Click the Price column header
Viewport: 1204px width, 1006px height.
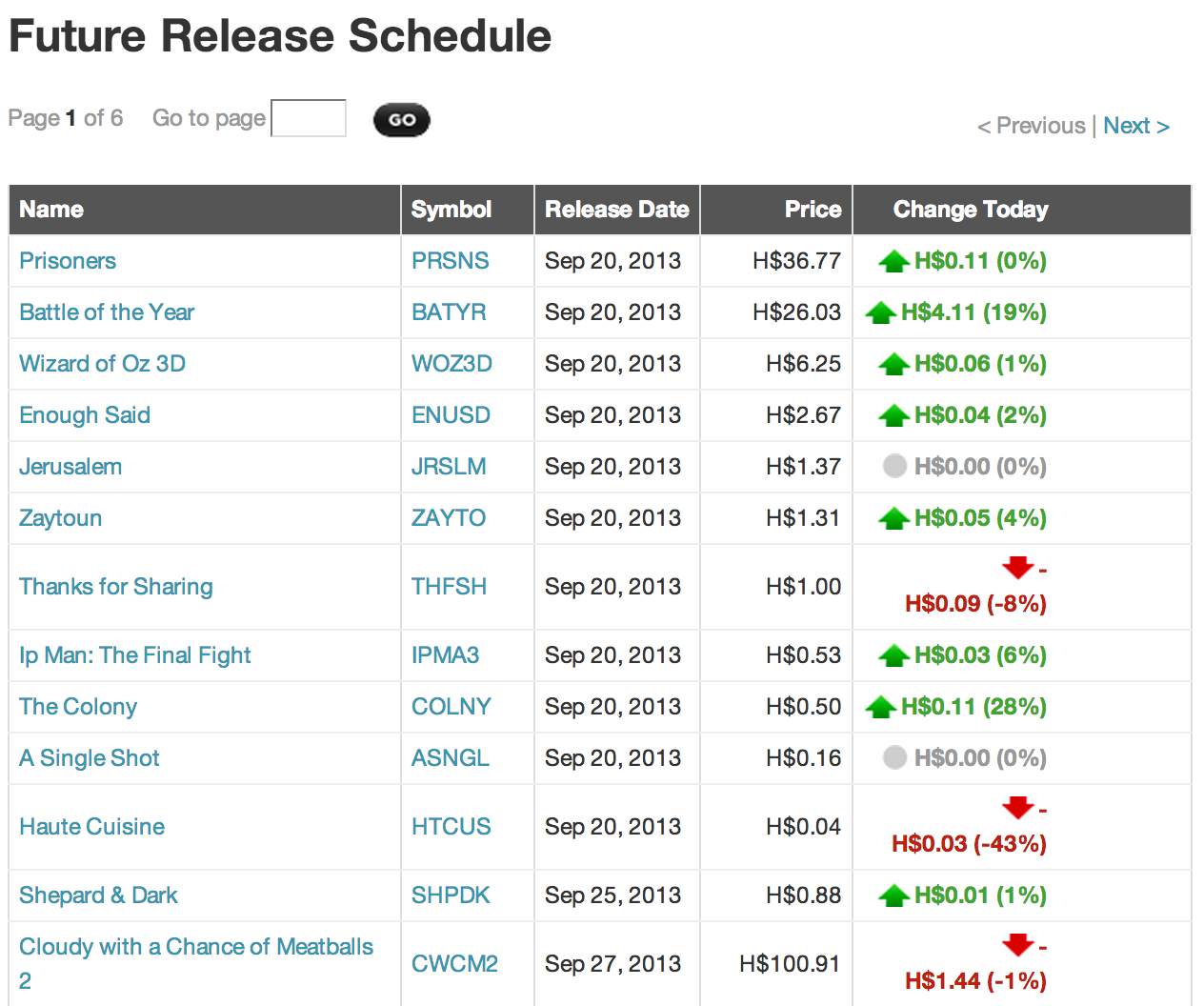coord(813,210)
